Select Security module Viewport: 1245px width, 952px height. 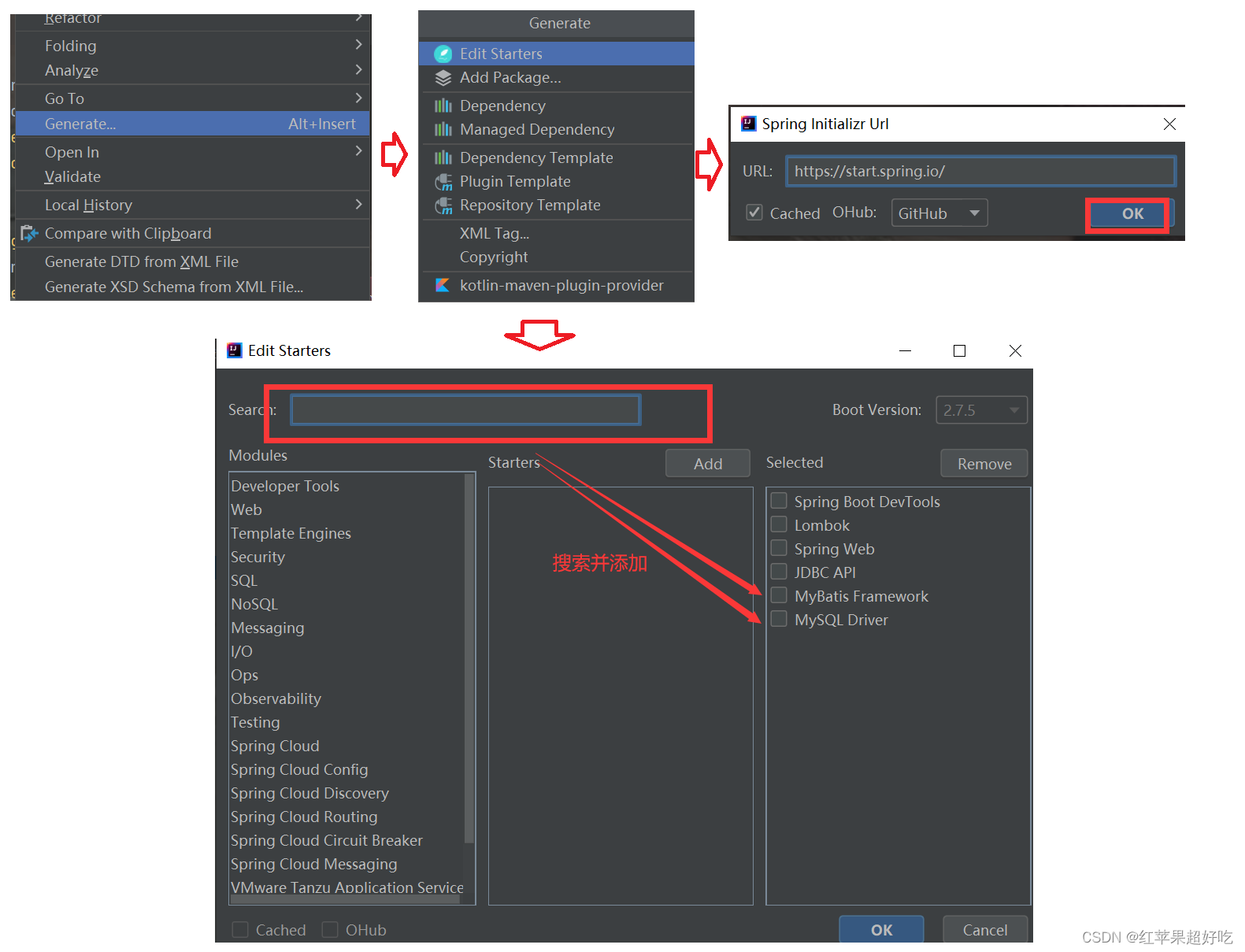[347, 557]
